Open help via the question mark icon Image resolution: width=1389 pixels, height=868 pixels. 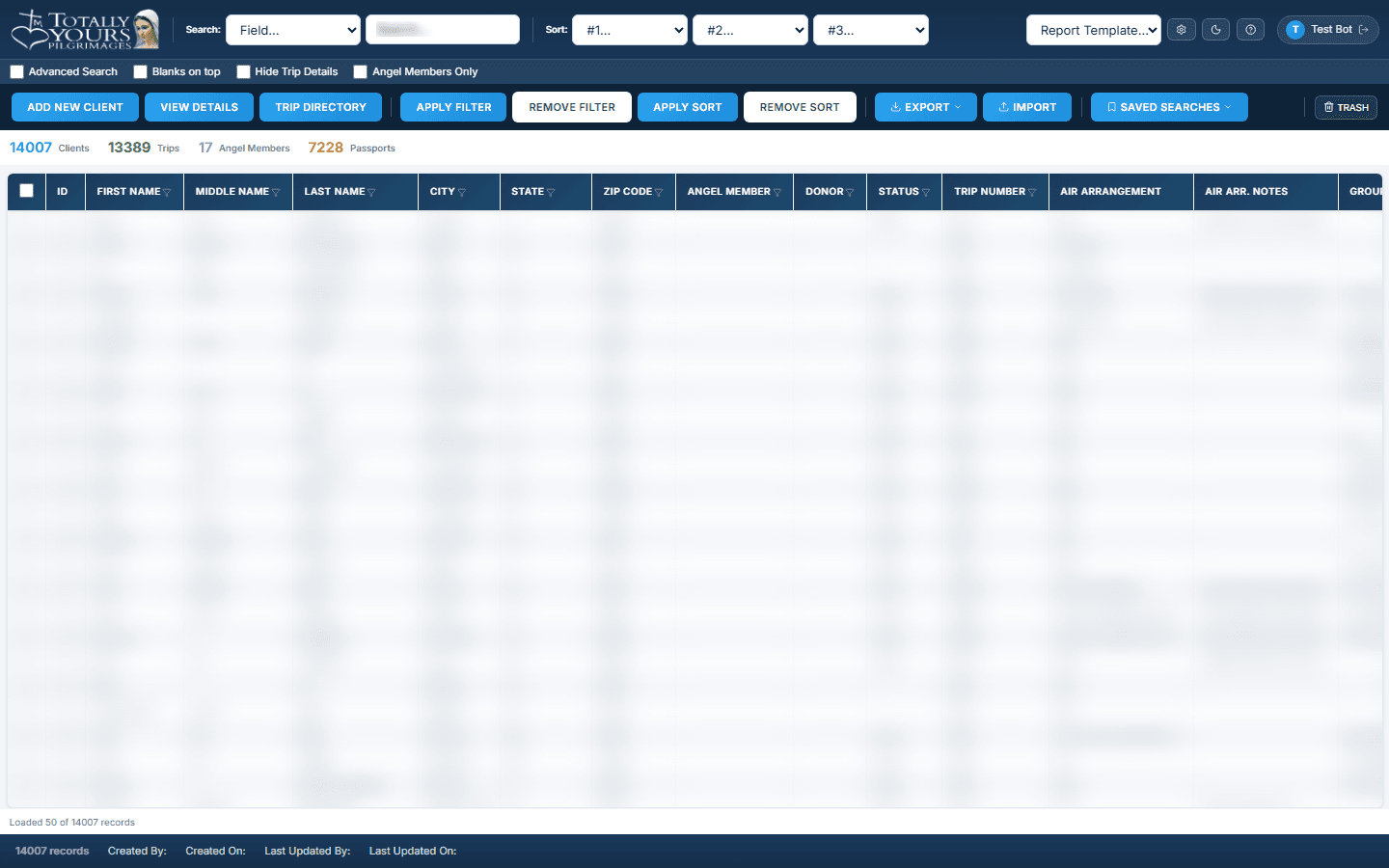[1250, 30]
